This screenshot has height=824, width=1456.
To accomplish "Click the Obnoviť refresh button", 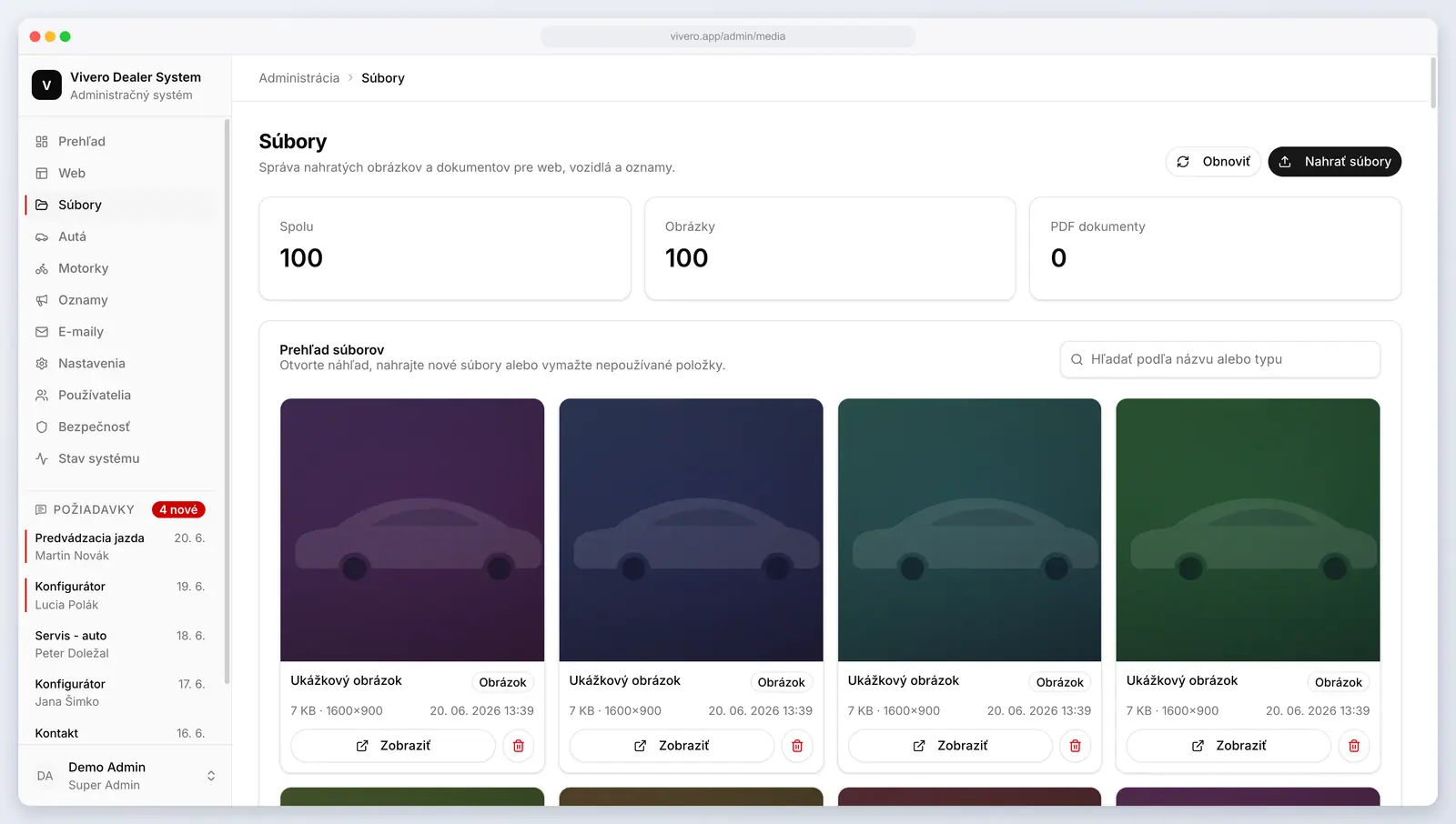I will 1213,162.
